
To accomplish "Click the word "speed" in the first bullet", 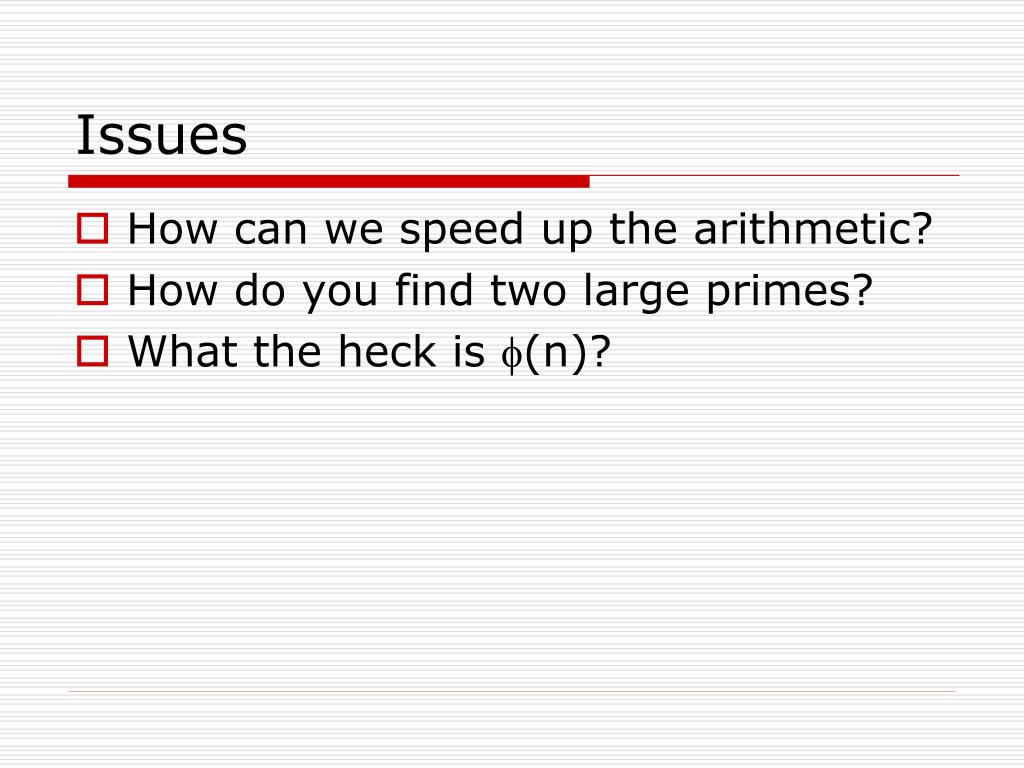I will (x=462, y=231).
